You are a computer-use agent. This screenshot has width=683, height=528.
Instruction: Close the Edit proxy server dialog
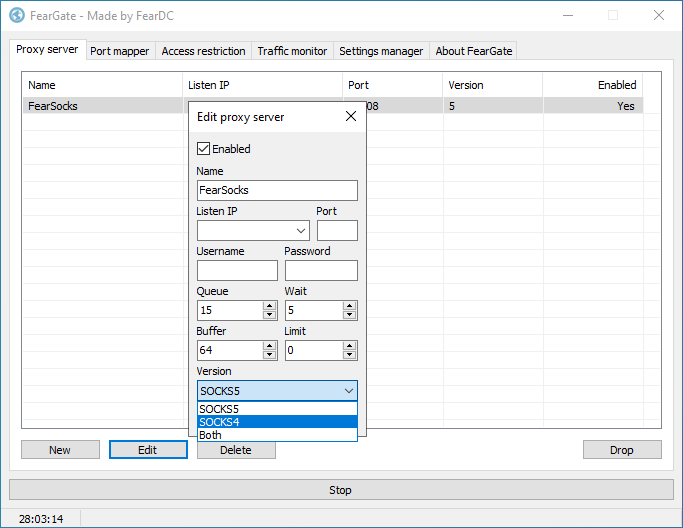[351, 116]
